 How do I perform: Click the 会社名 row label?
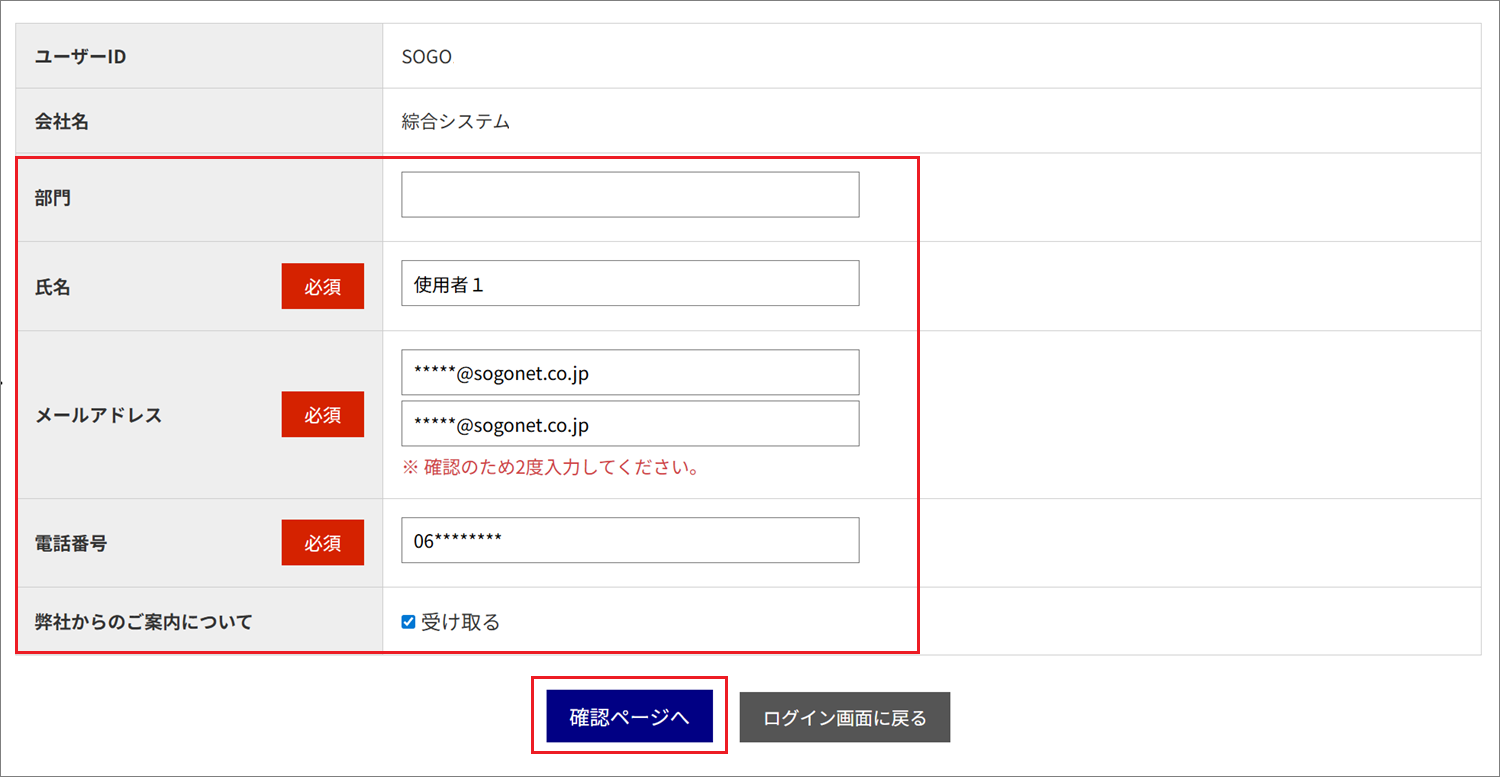62,122
